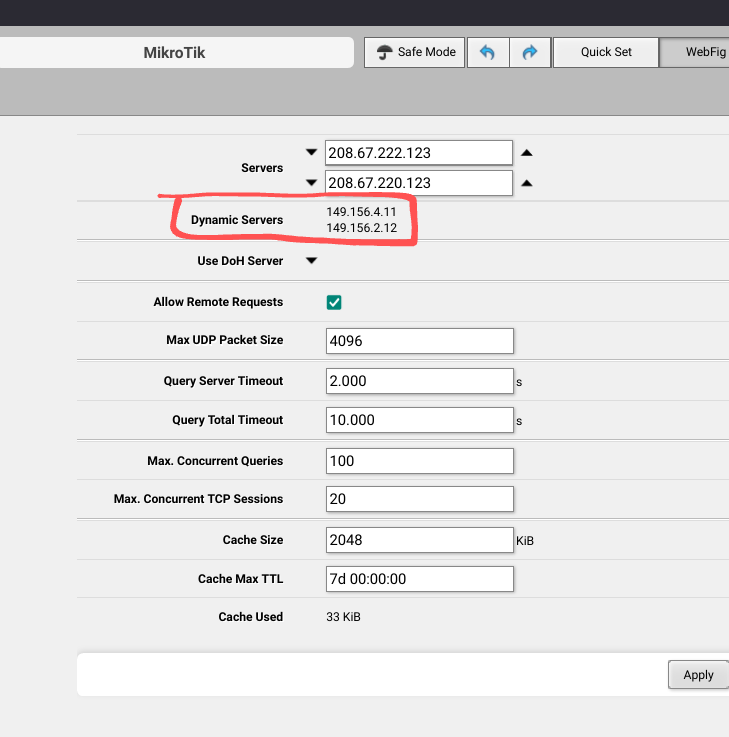
Task: Select dynamic server 149.156.4.11
Action: click(x=361, y=212)
